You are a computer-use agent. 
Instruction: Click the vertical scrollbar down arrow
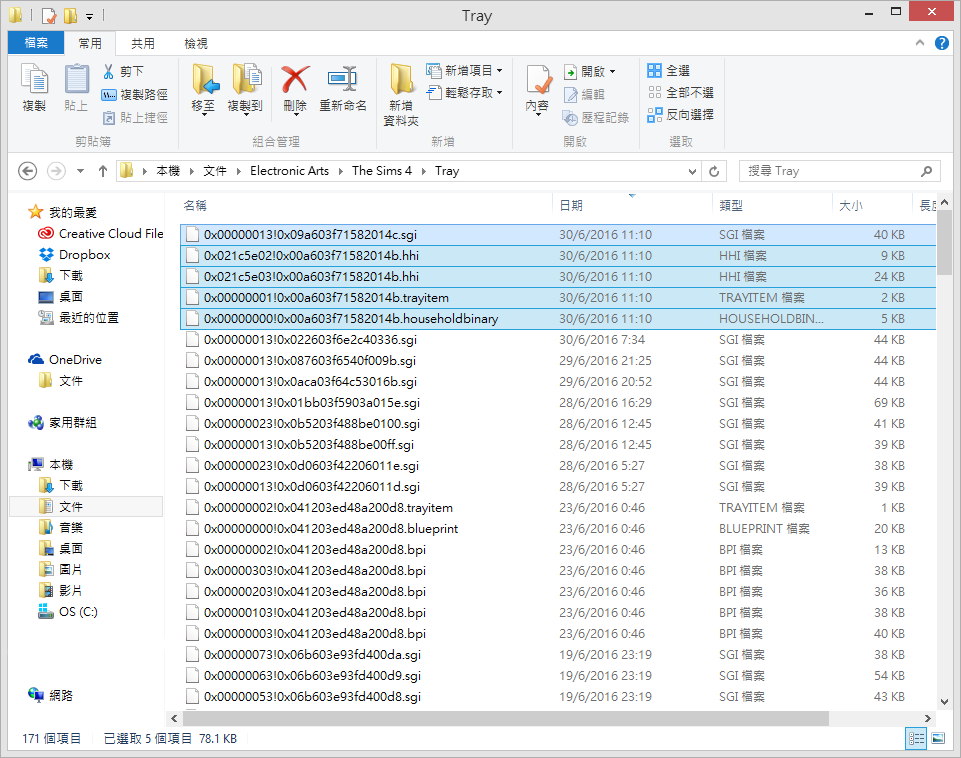(944, 702)
